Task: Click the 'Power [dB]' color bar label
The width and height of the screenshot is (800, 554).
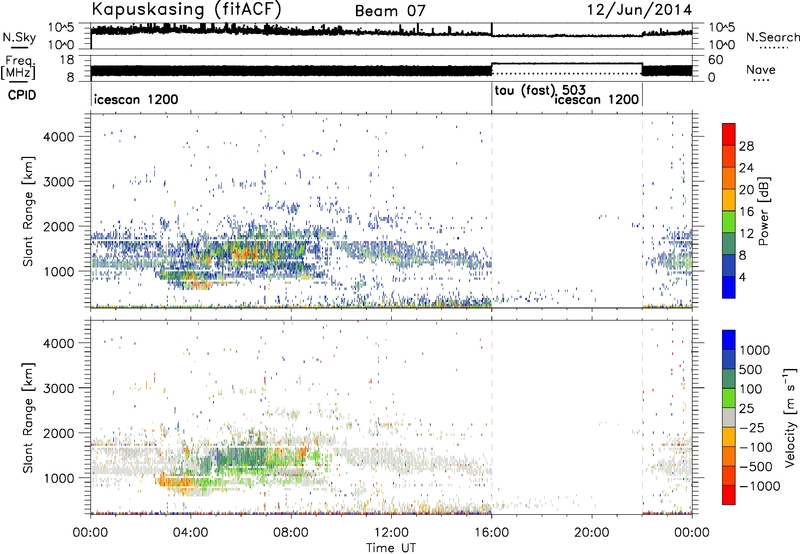Action: (x=763, y=211)
